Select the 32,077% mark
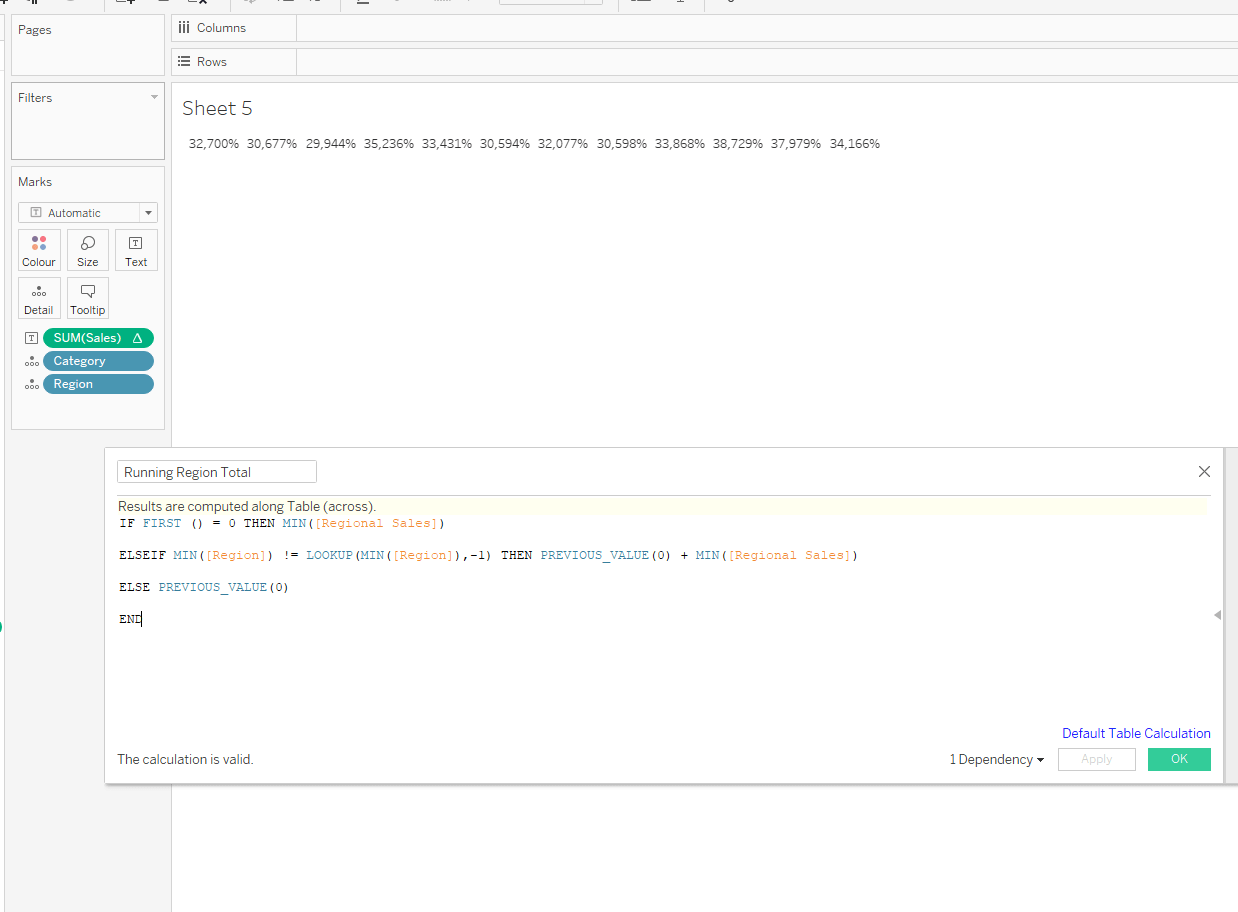Viewport: 1238px width, 912px height. pos(564,144)
